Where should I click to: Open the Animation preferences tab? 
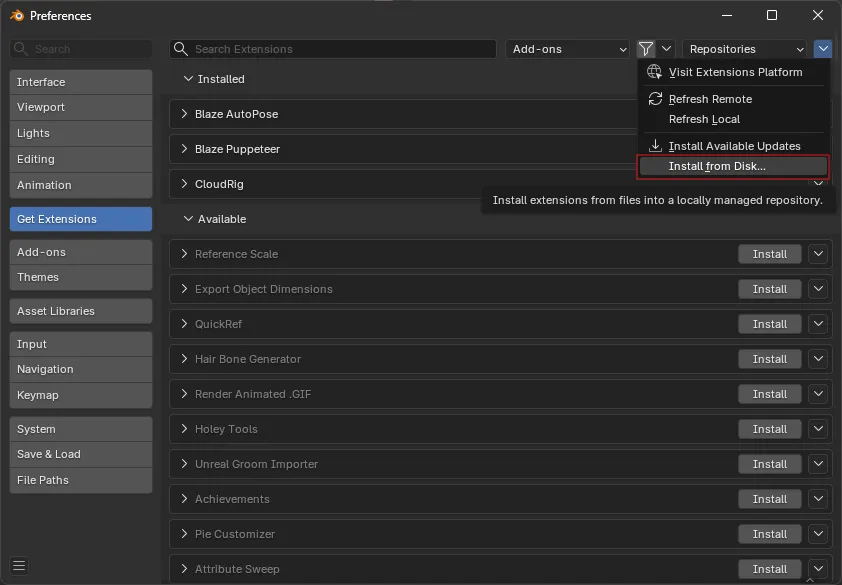tap(81, 185)
